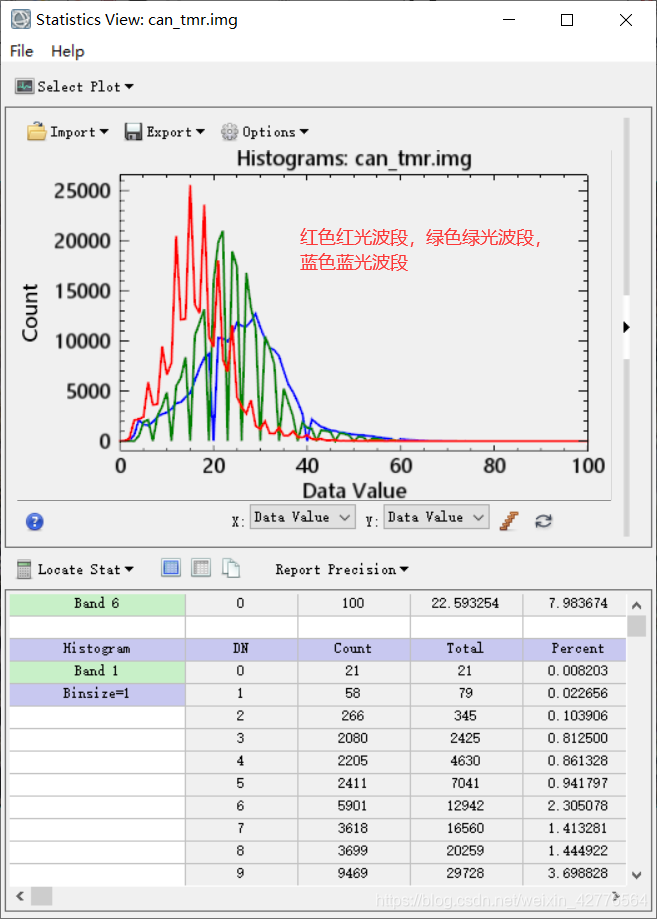657x919 pixels.
Task: Click the refresh plot arrows icon
Action: click(543, 520)
